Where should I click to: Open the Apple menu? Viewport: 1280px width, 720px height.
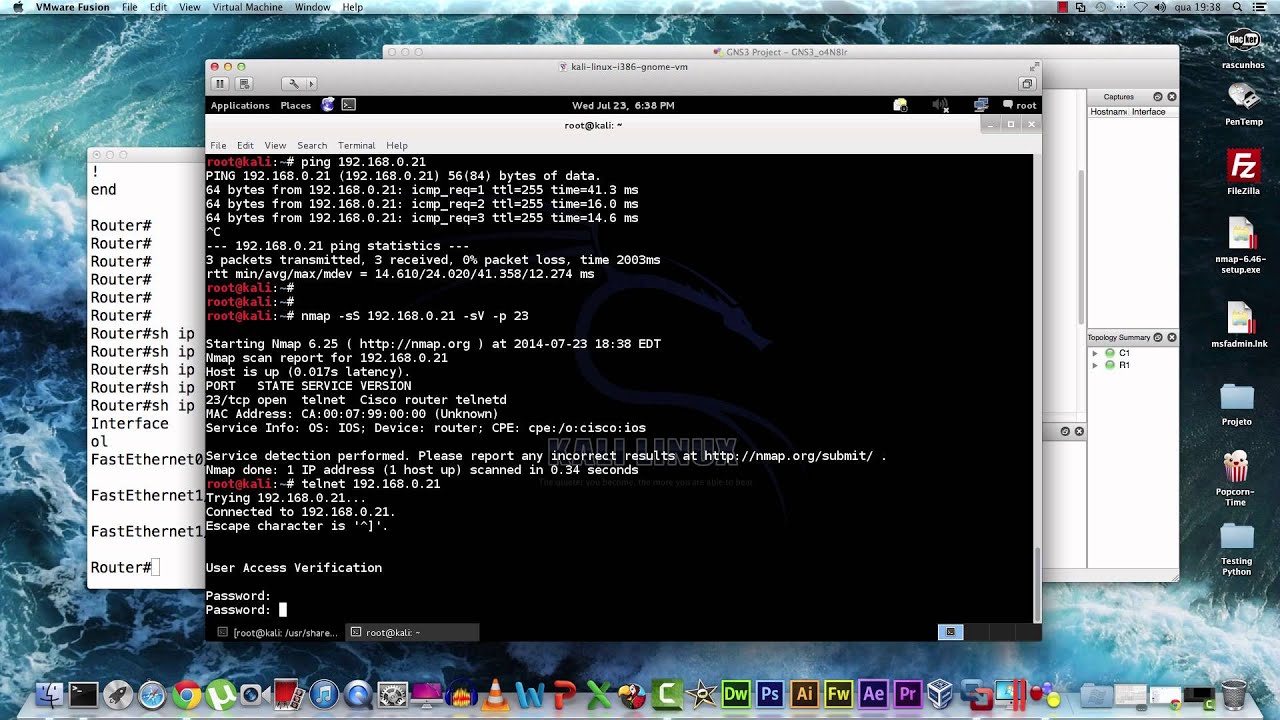point(16,7)
